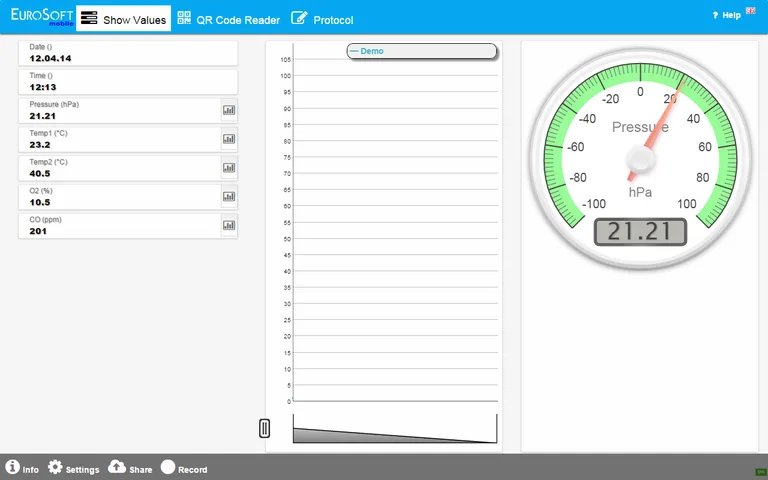Viewport: 768px width, 480px height.
Task: Click the chart axis label 50
Action: click(x=288, y=239)
